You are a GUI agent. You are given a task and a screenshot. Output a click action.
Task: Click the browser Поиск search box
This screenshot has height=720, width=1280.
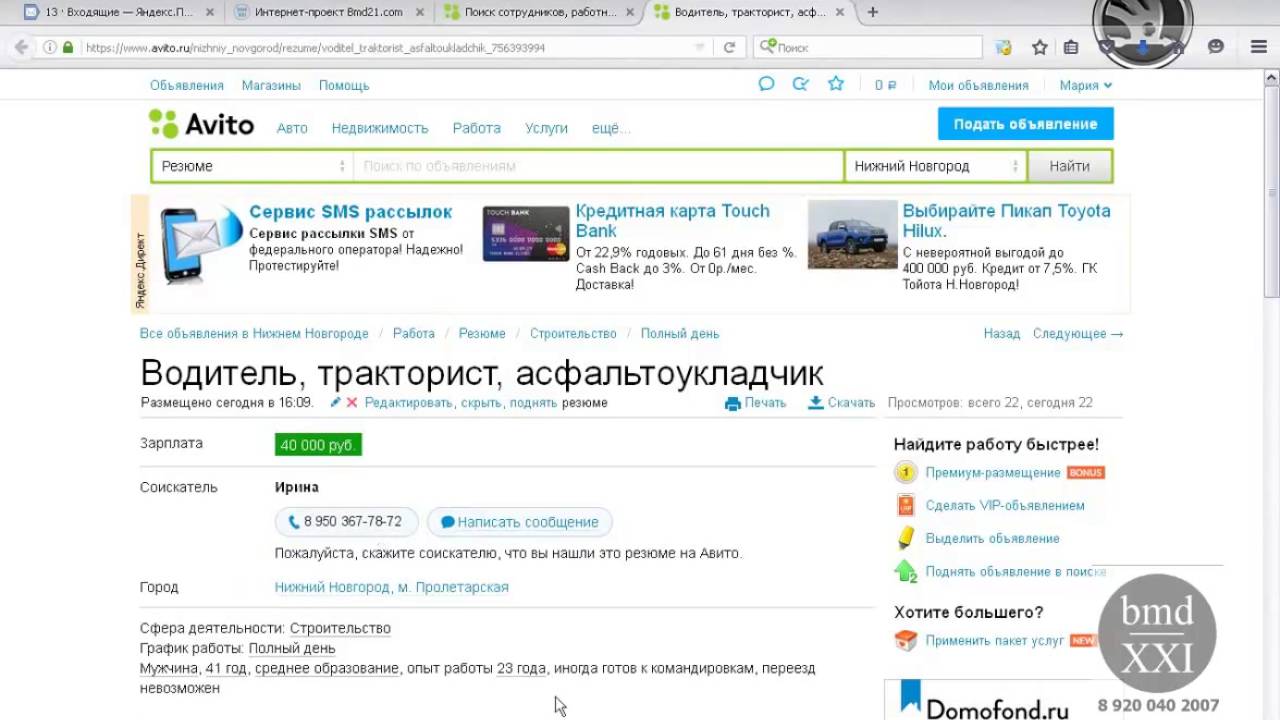coord(868,47)
